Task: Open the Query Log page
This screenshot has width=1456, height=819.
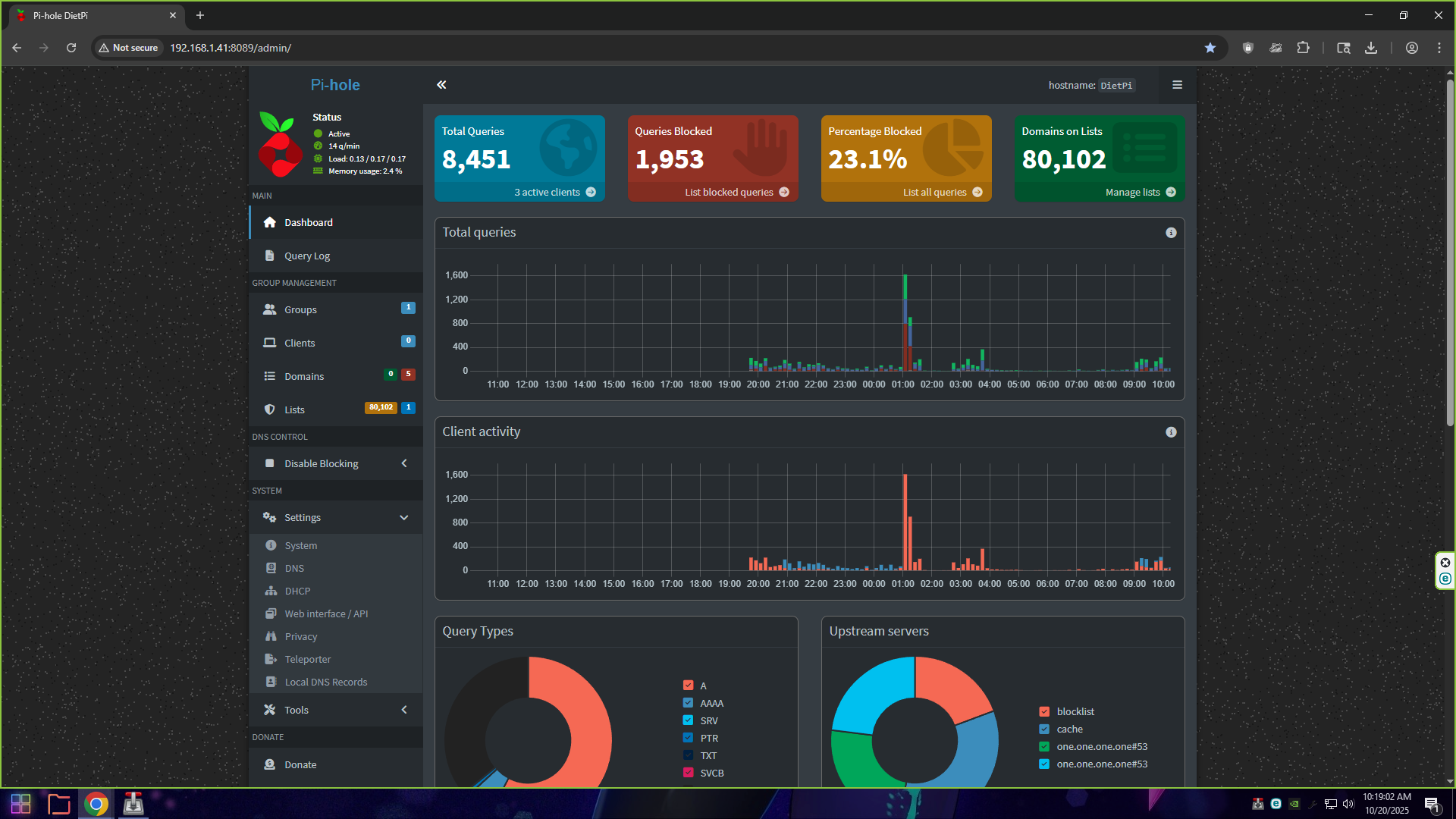Action: [x=307, y=256]
